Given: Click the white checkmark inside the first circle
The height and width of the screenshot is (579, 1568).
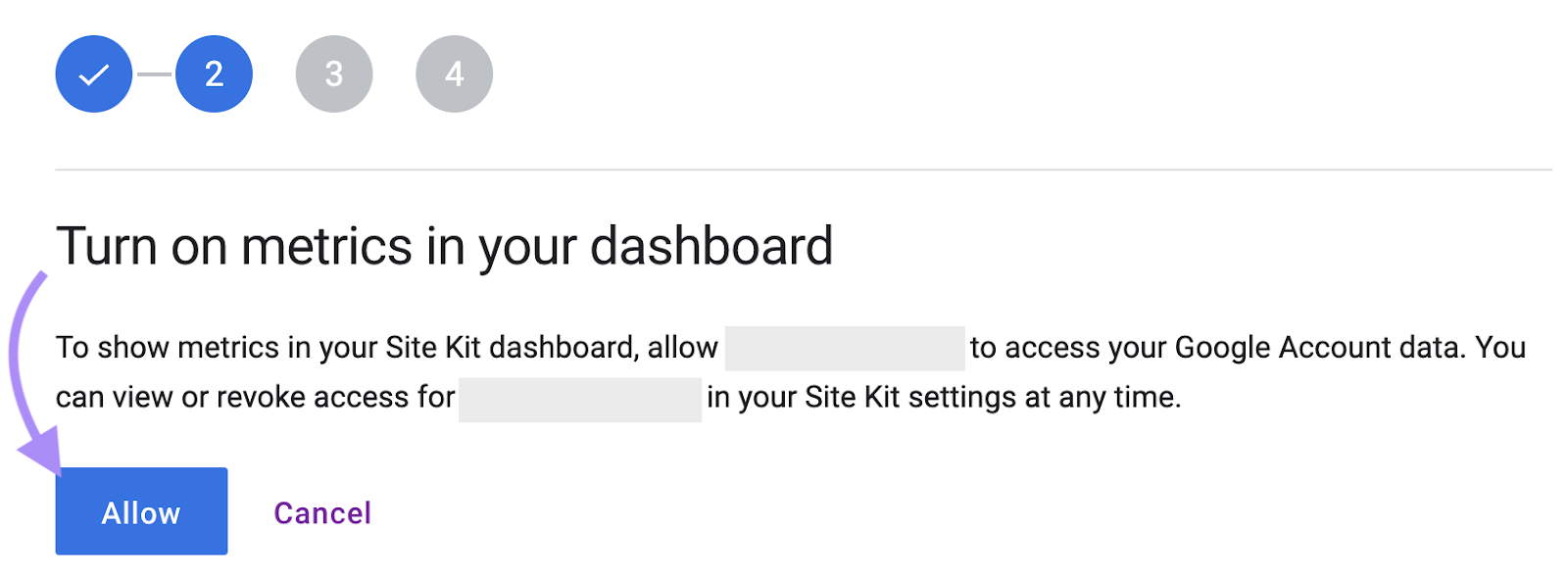Looking at the screenshot, I should [x=93, y=72].
